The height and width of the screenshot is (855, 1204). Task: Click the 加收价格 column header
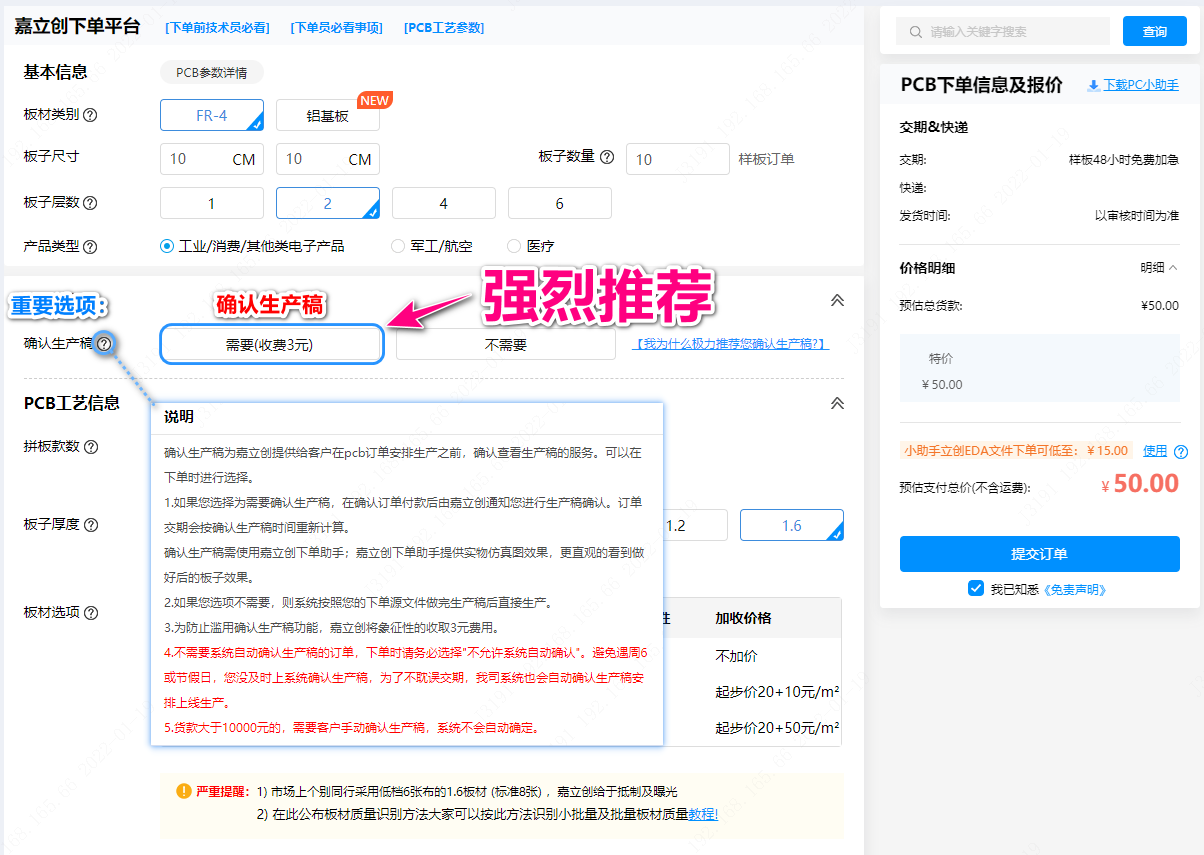point(743,618)
